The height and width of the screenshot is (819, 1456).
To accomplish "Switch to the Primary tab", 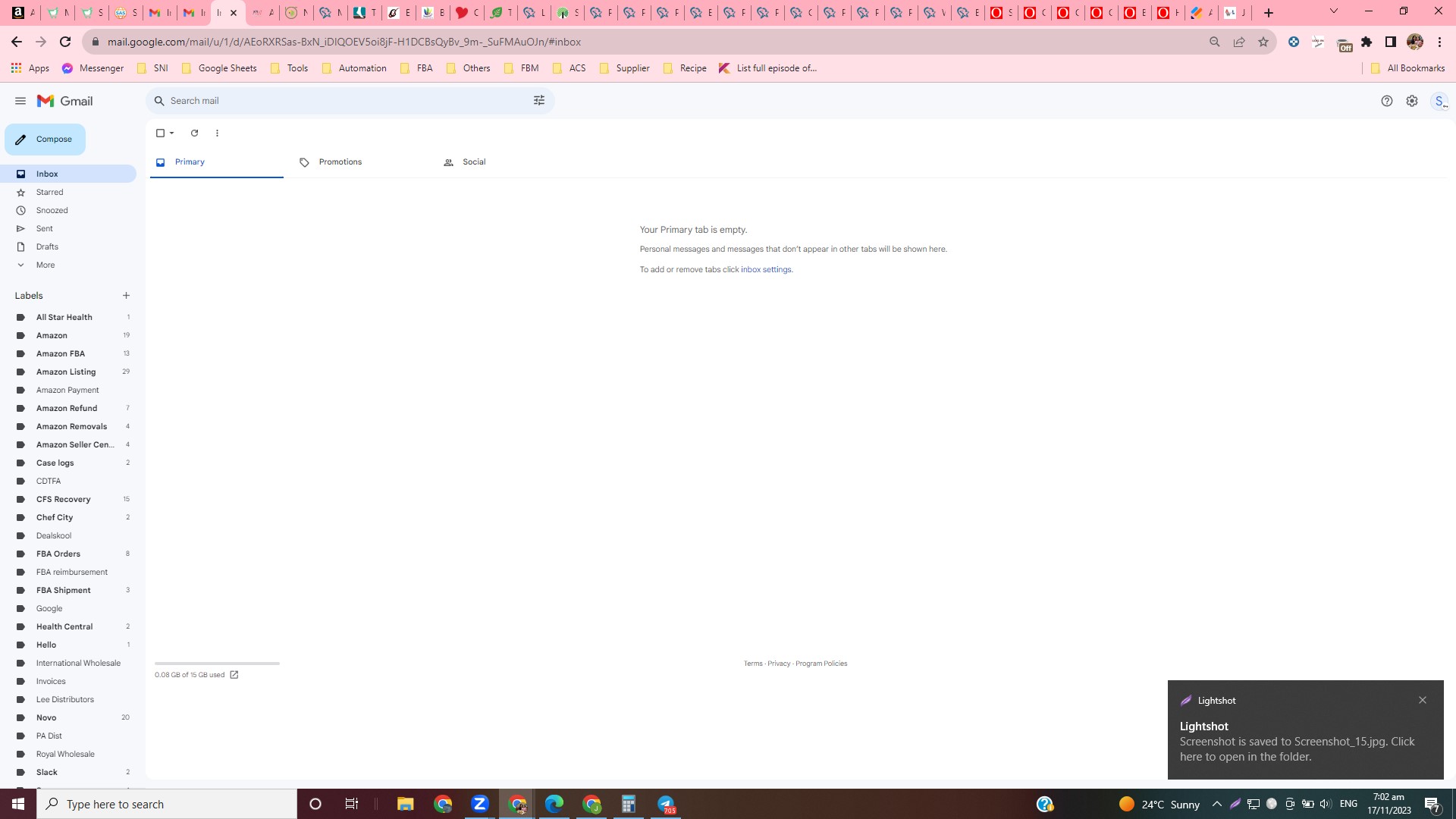I will (x=217, y=162).
